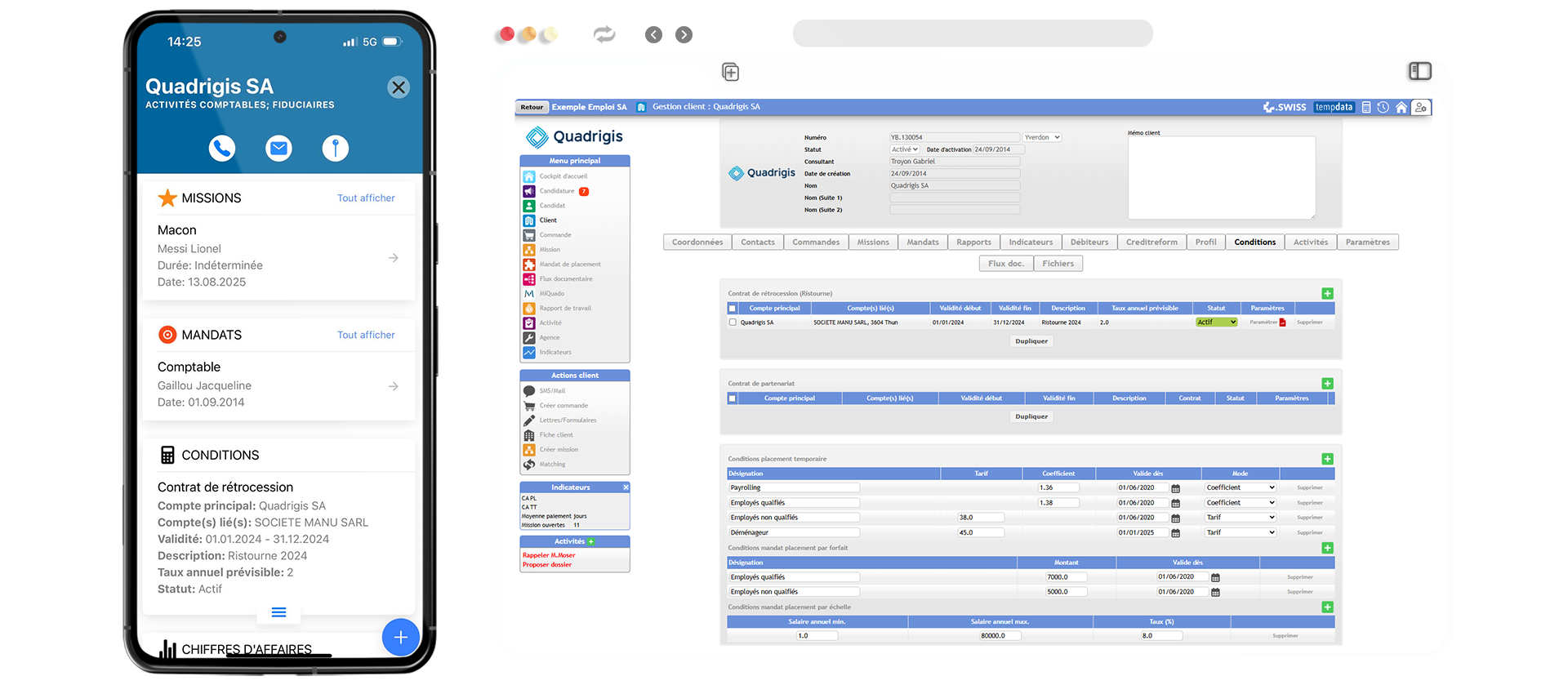Tap the blue plus floating button
The image size is (1568, 685).
[x=400, y=637]
